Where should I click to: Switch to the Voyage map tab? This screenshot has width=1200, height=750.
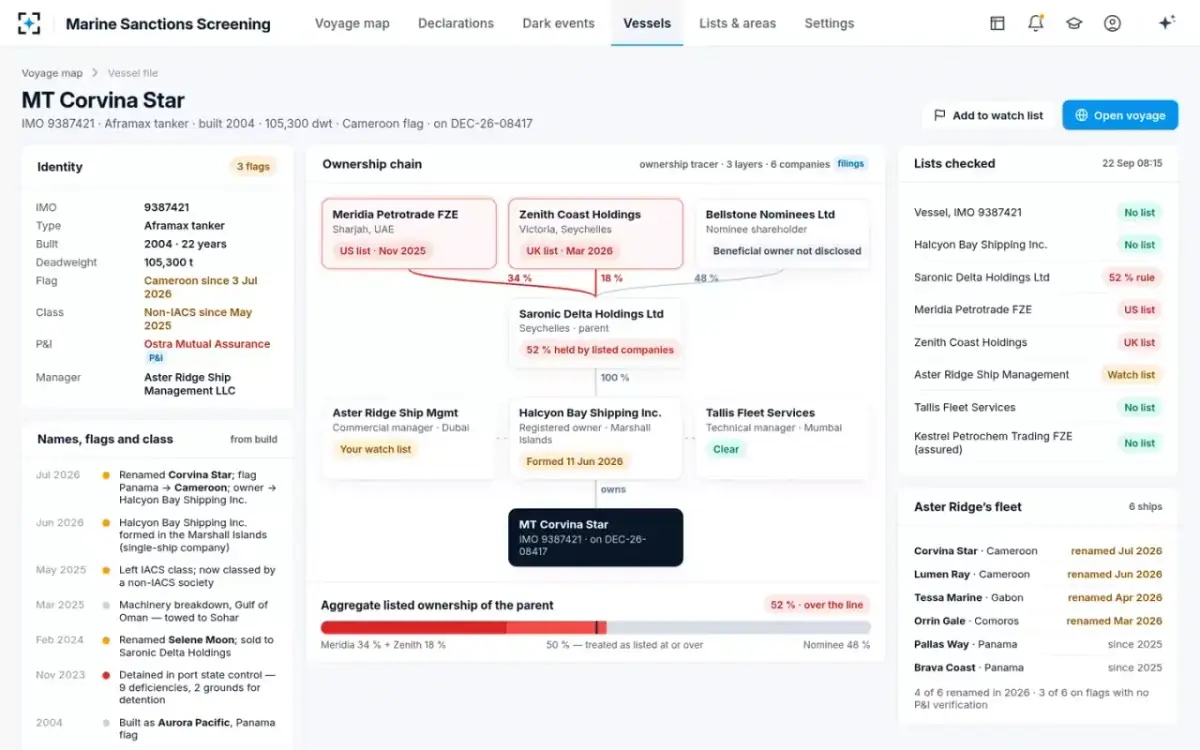click(352, 23)
